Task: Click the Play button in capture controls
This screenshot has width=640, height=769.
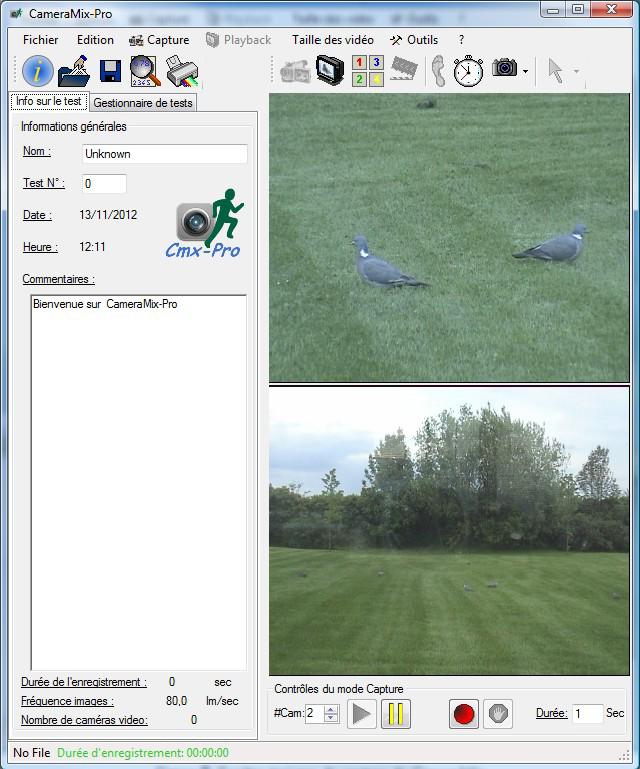Action: coord(361,714)
